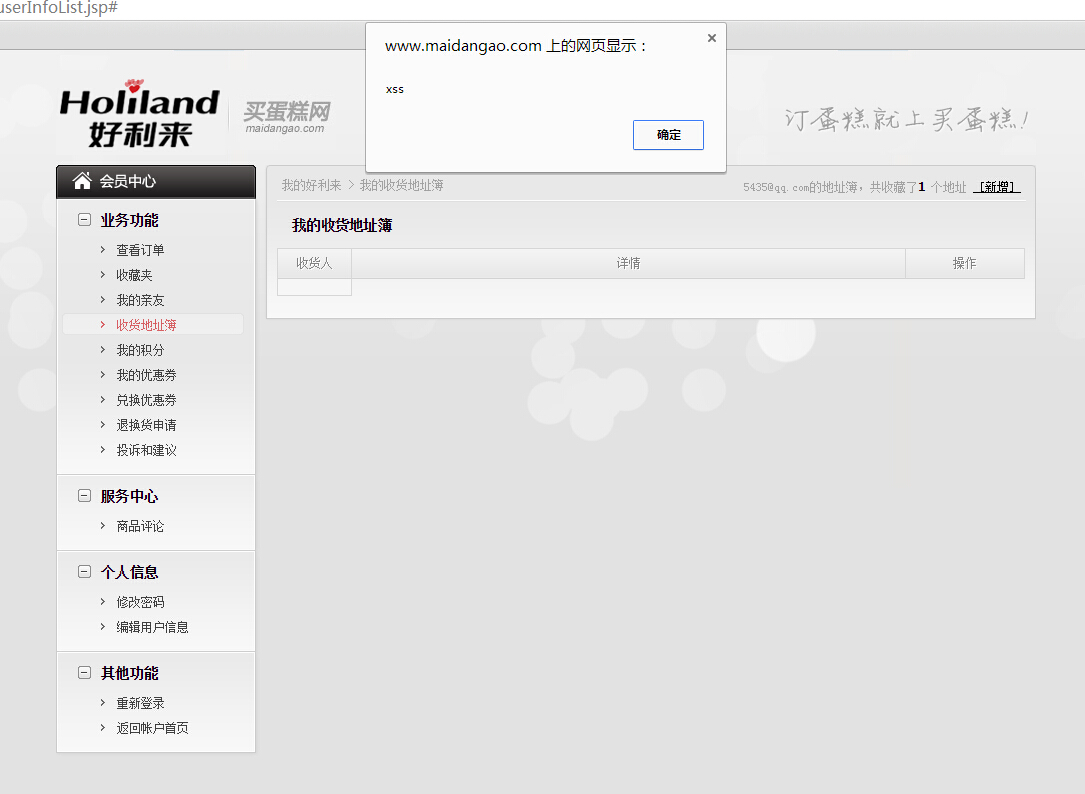Open 我的优惠券 in sidebar

point(146,375)
